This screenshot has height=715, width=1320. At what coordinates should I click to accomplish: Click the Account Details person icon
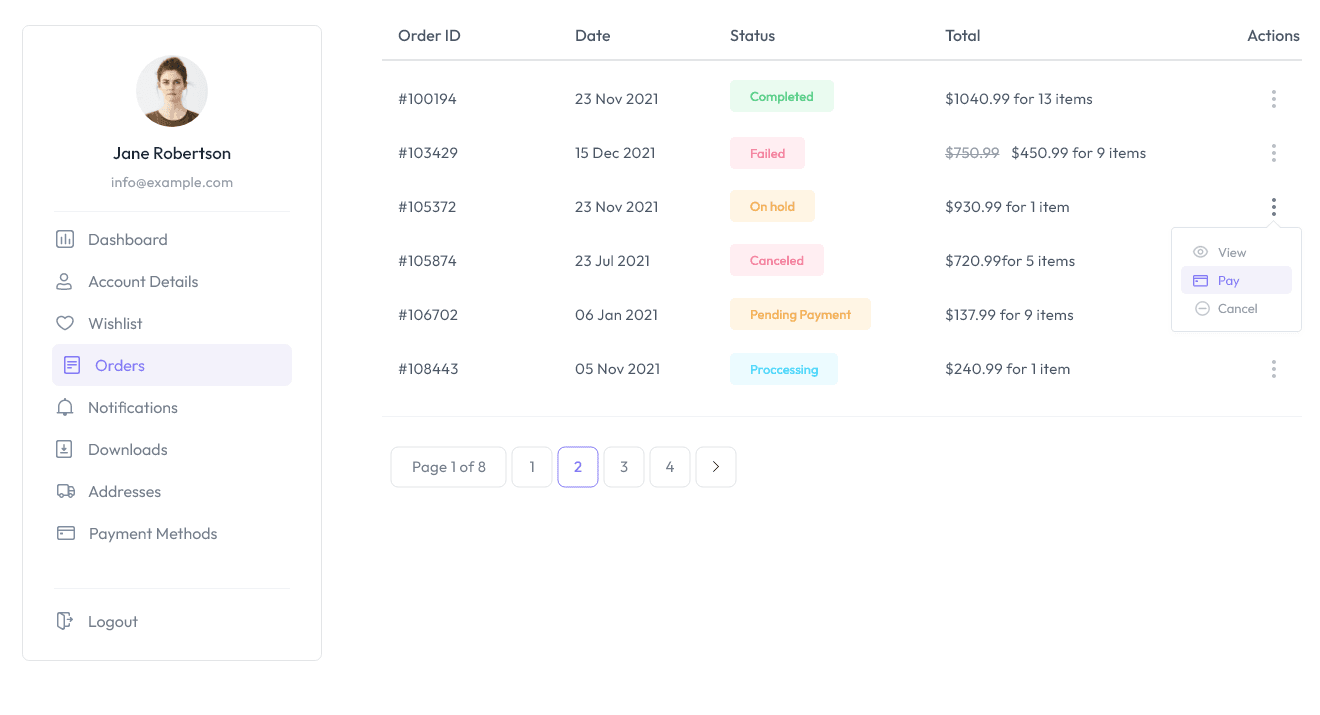(x=65, y=281)
